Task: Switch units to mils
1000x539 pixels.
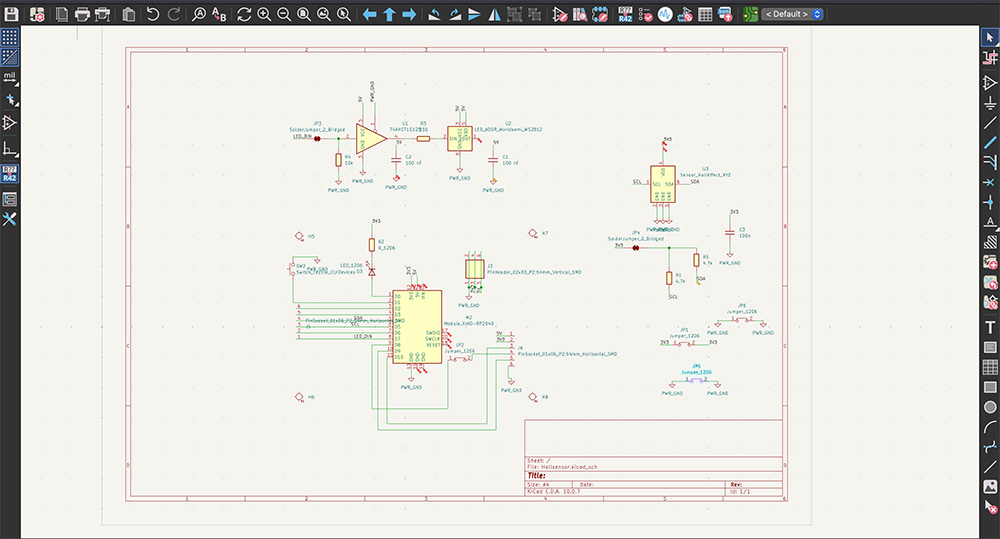Action: pyautogui.click(x=10, y=78)
